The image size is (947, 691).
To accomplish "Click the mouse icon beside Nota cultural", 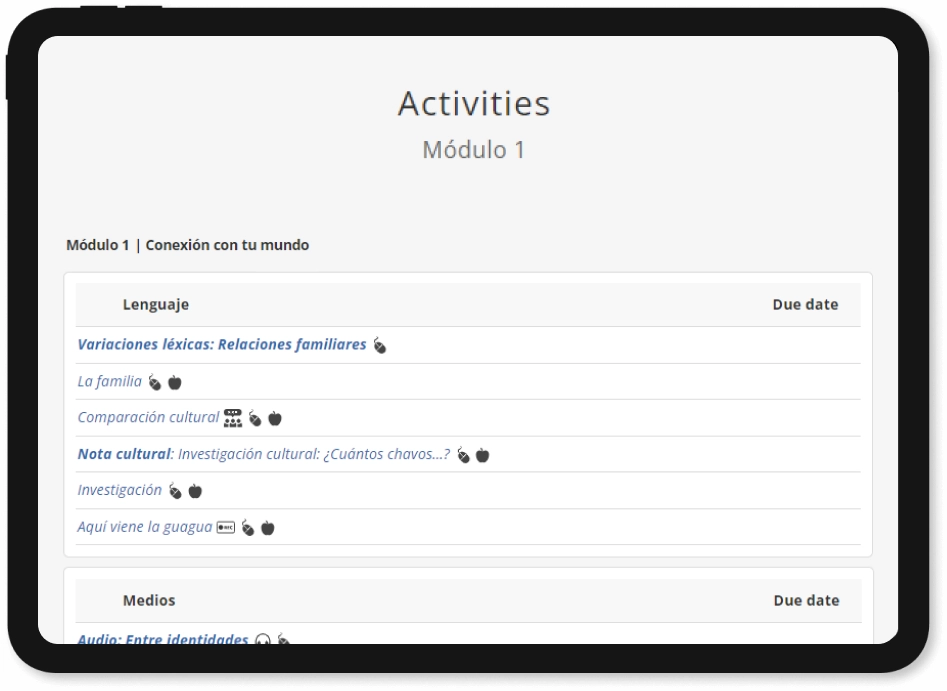I will pyautogui.click(x=460, y=454).
